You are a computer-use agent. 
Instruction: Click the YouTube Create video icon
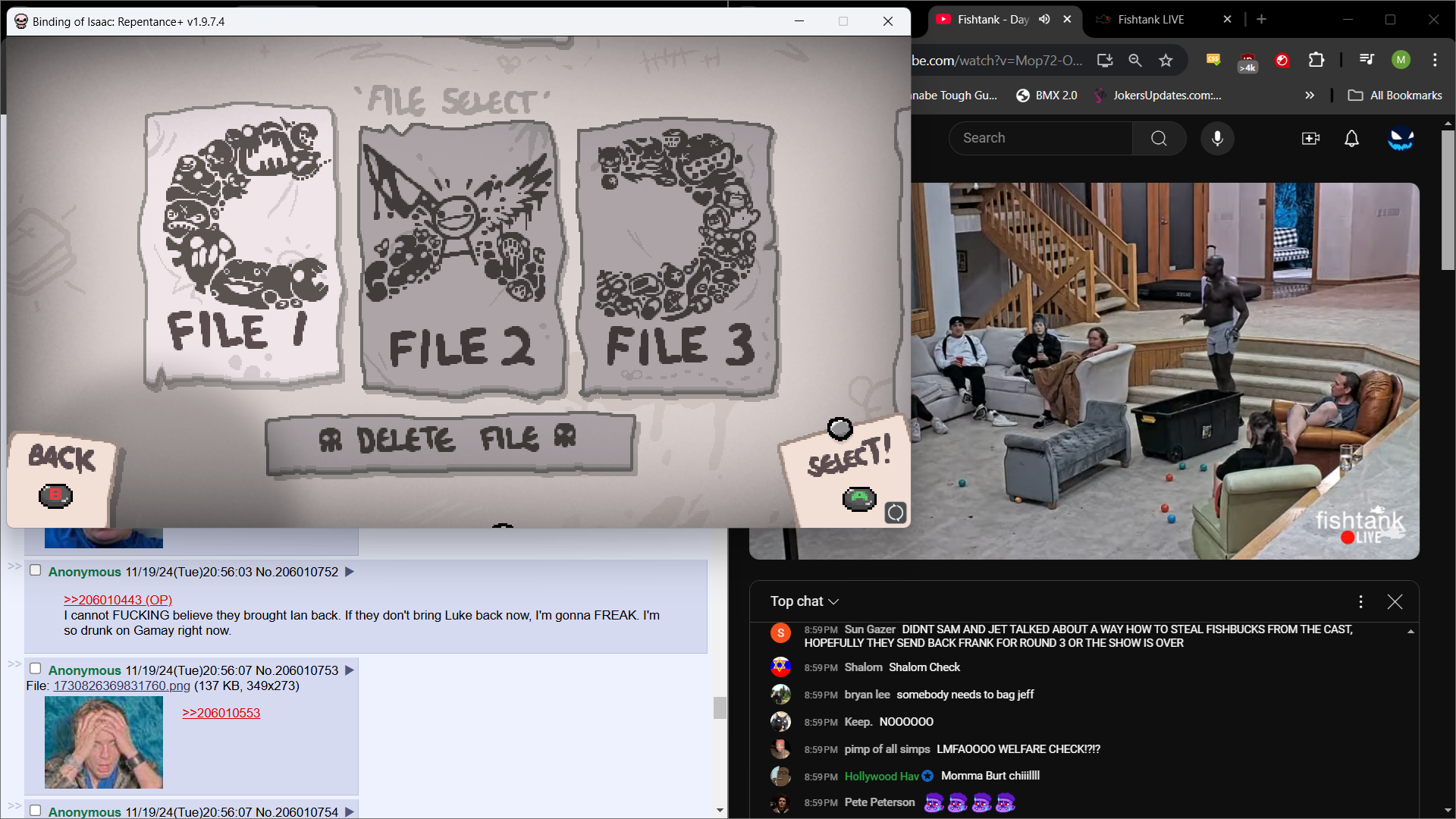(1310, 138)
